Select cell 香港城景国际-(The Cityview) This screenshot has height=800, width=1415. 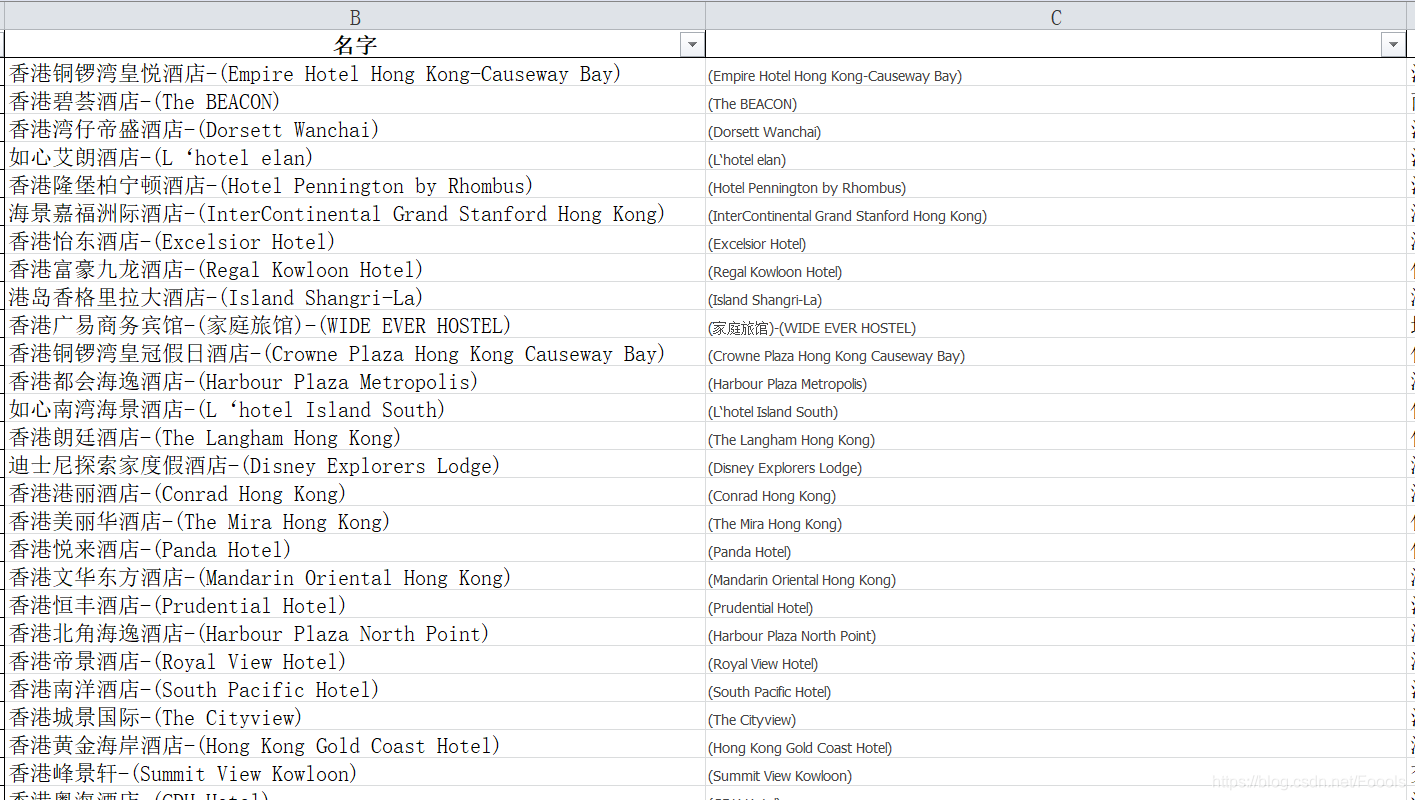[x=355, y=717]
